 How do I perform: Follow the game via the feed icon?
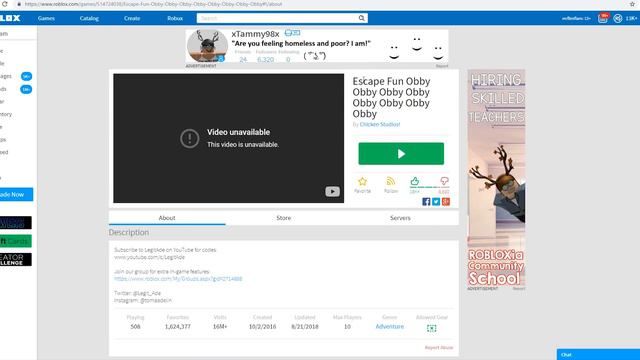(391, 181)
